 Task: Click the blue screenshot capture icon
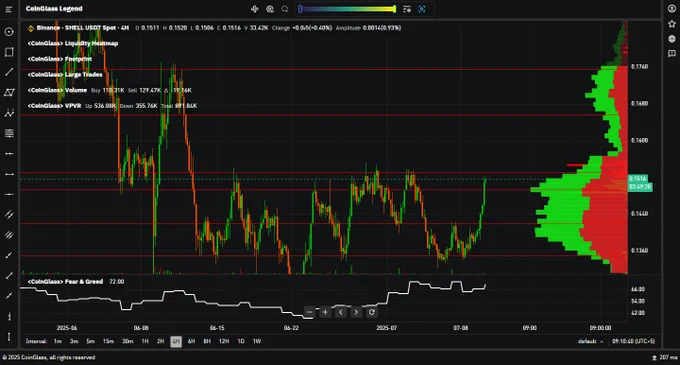[422, 9]
